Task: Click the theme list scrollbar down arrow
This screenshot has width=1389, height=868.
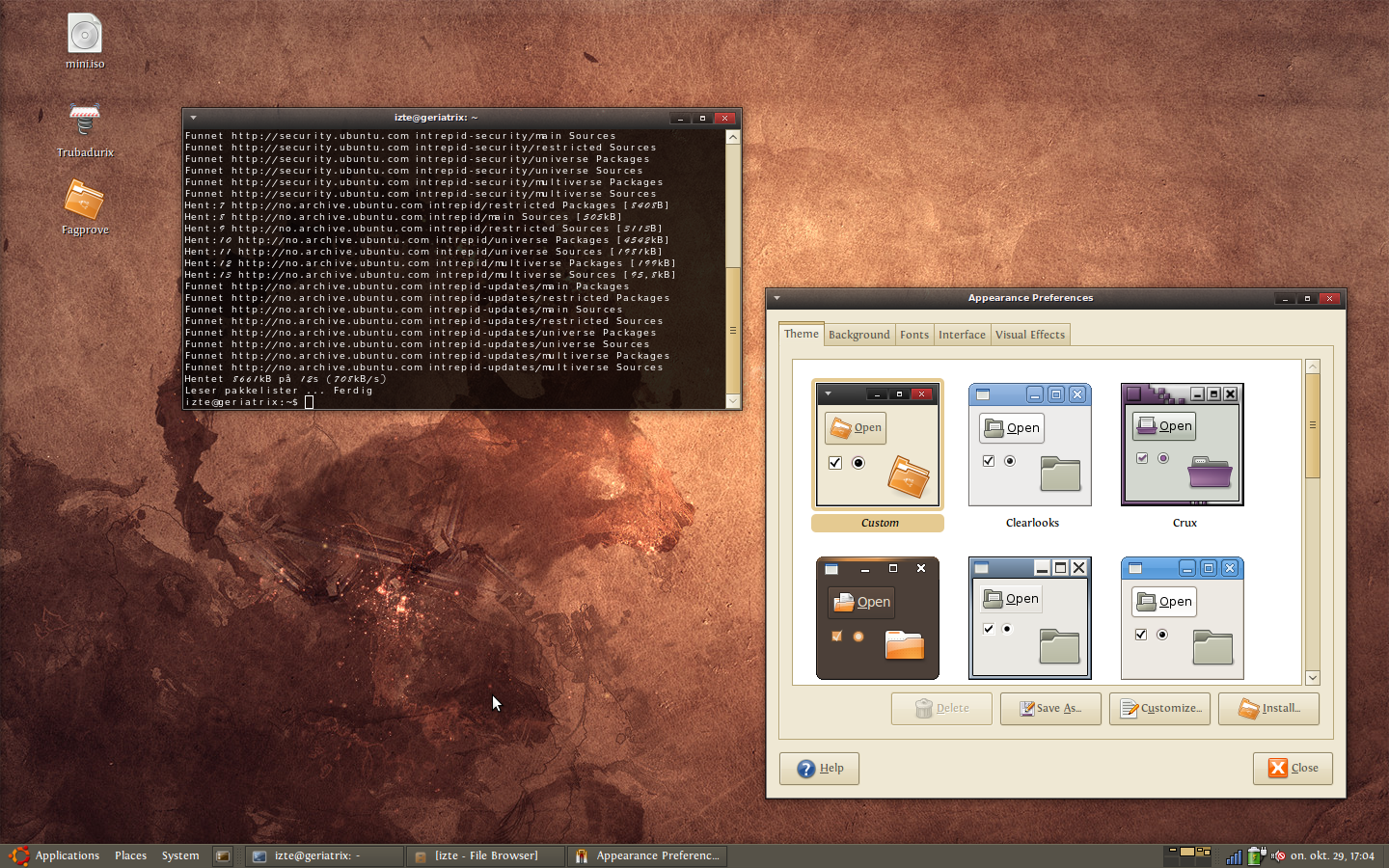Action: (x=1312, y=678)
